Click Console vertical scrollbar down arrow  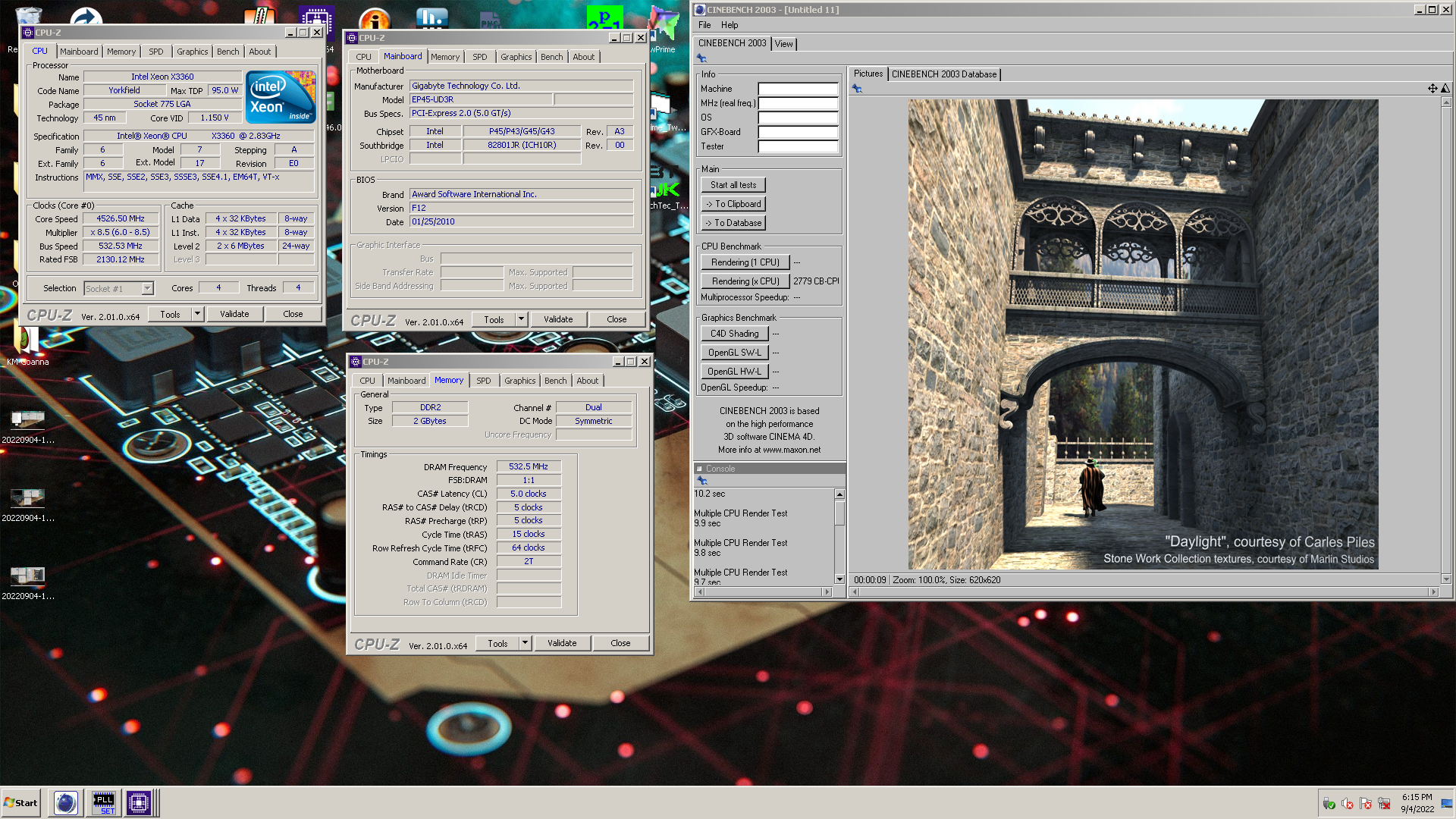pyautogui.click(x=839, y=579)
